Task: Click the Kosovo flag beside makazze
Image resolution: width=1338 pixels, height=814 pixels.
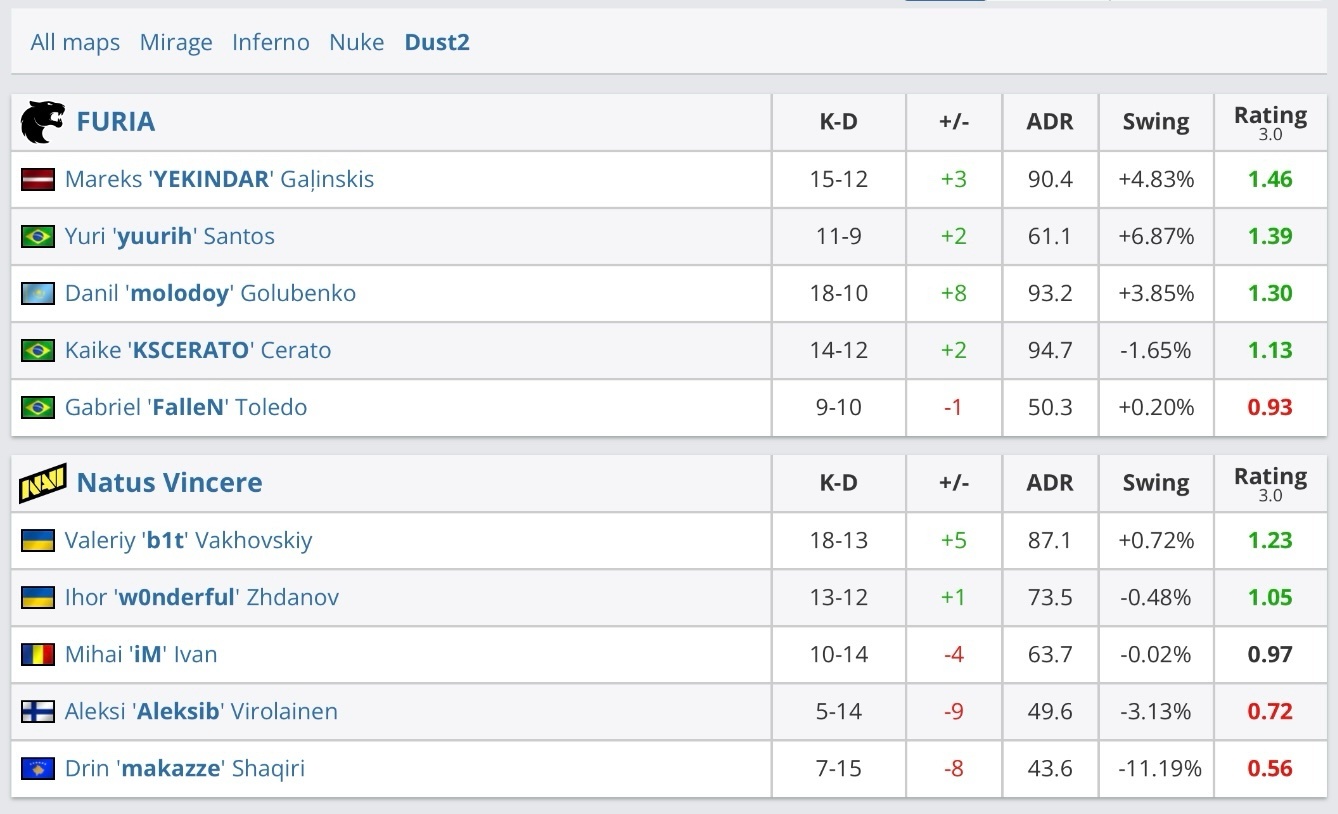Action: 38,769
